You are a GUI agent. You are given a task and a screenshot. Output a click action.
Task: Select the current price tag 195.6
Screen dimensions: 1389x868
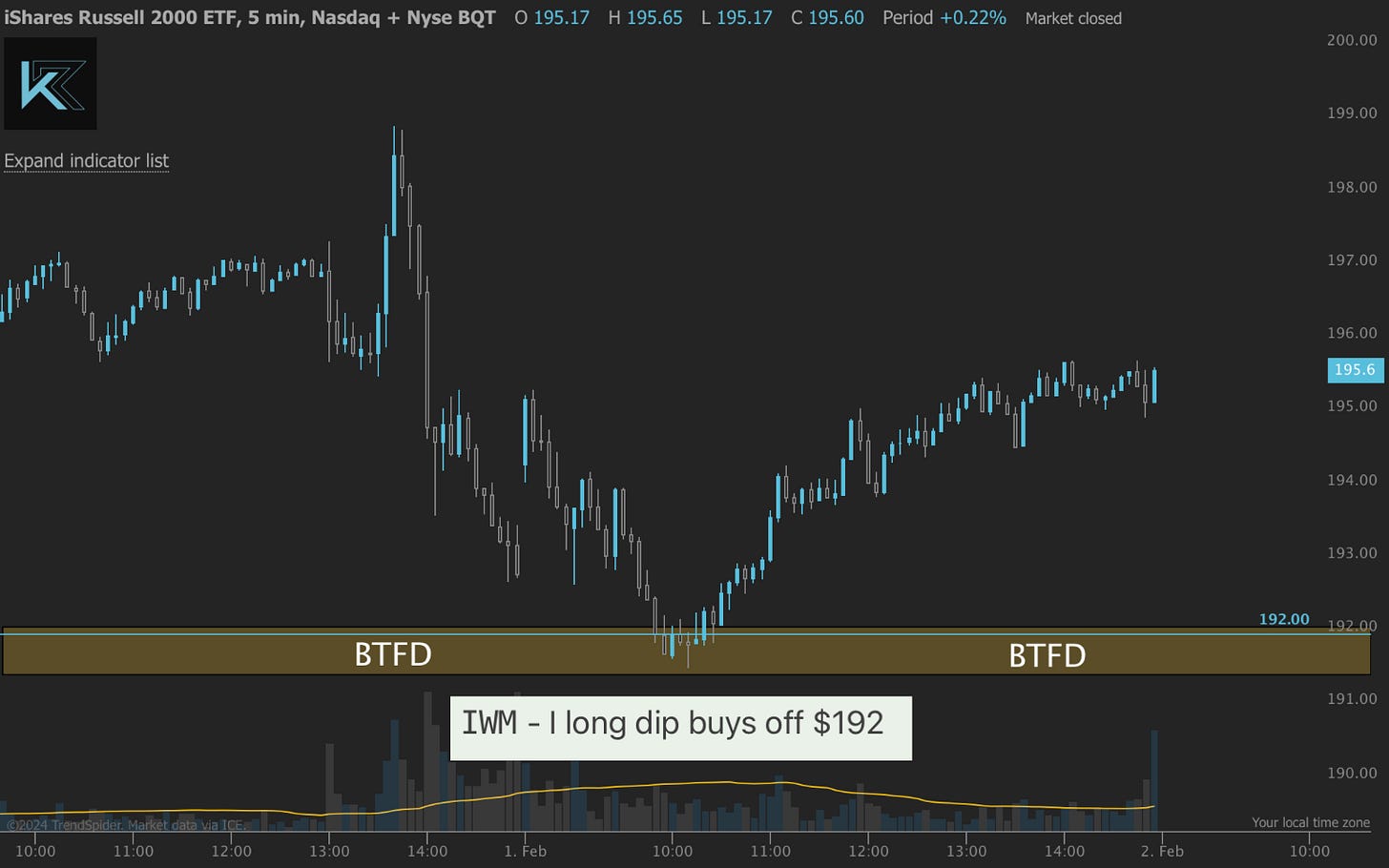(1356, 370)
